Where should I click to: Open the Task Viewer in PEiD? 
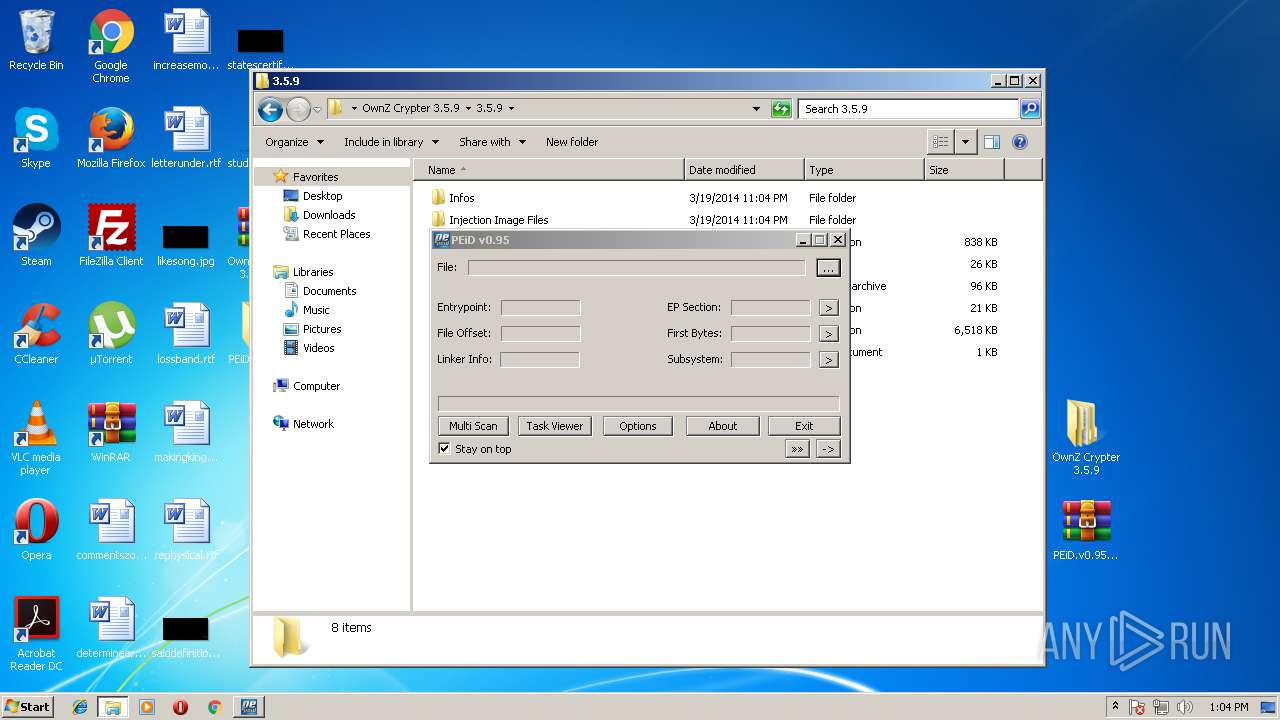click(x=554, y=426)
